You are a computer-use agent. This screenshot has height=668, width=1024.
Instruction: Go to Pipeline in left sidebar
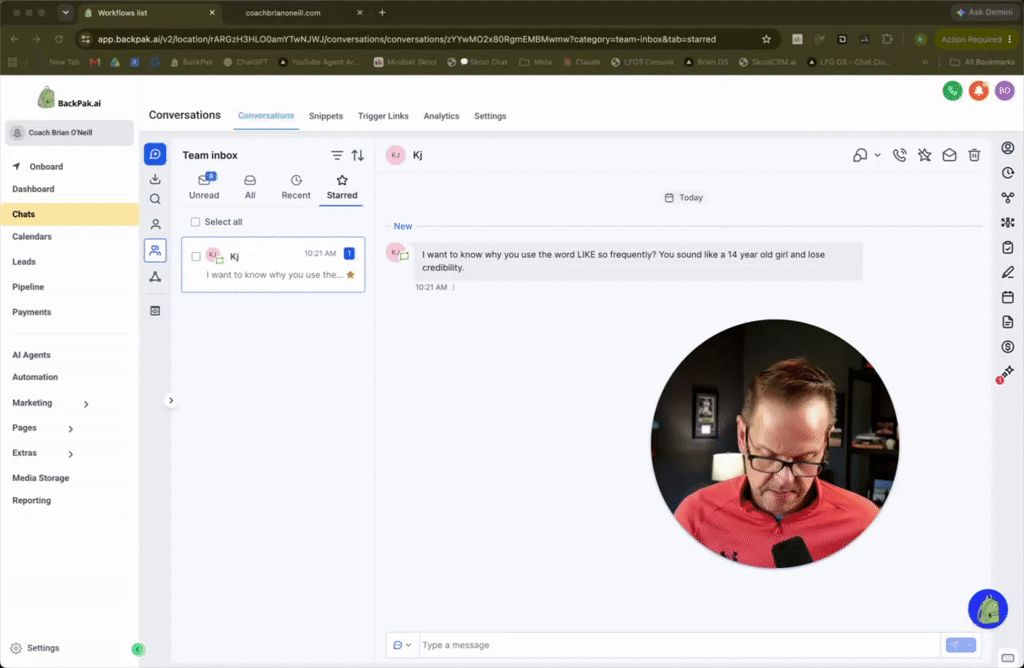coord(28,287)
